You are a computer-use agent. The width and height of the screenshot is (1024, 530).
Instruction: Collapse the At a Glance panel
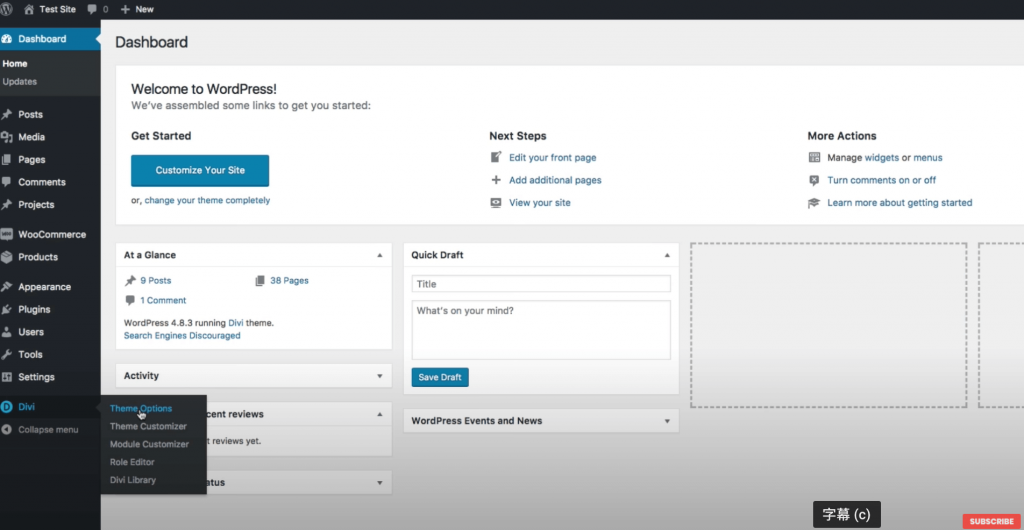point(379,255)
